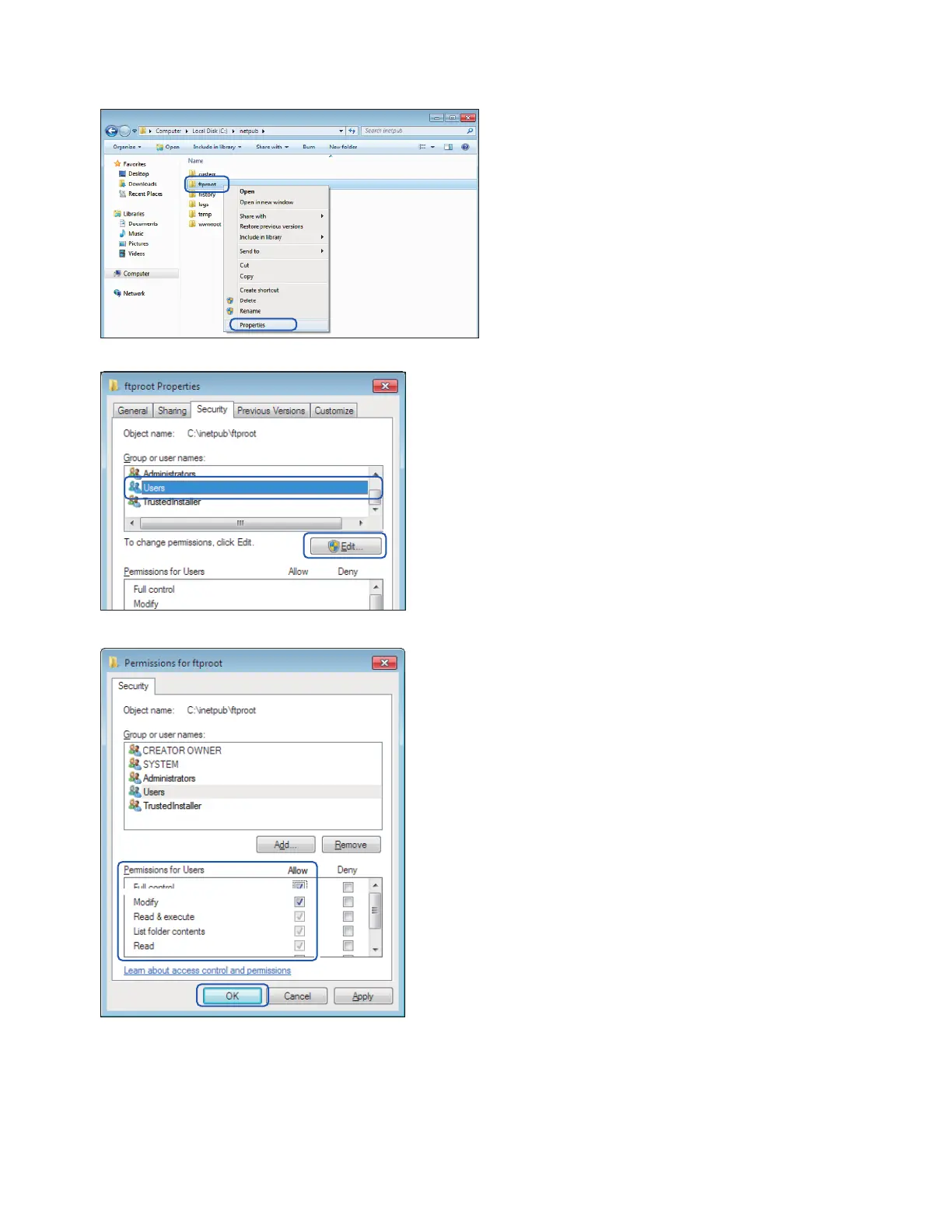Click Apply in Permissions dialog
Image resolution: width=952 pixels, height=1232 pixels.
(x=363, y=996)
